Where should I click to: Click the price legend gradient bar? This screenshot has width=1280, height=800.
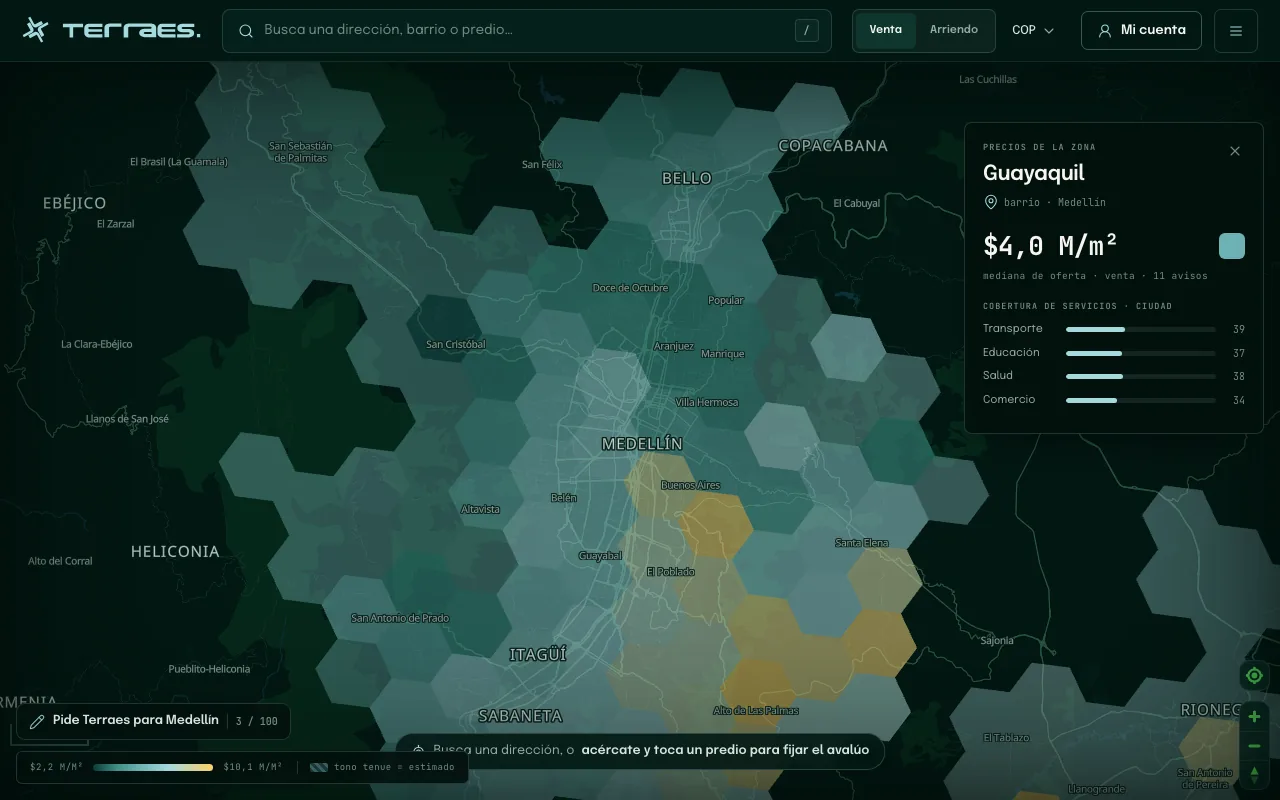click(153, 767)
